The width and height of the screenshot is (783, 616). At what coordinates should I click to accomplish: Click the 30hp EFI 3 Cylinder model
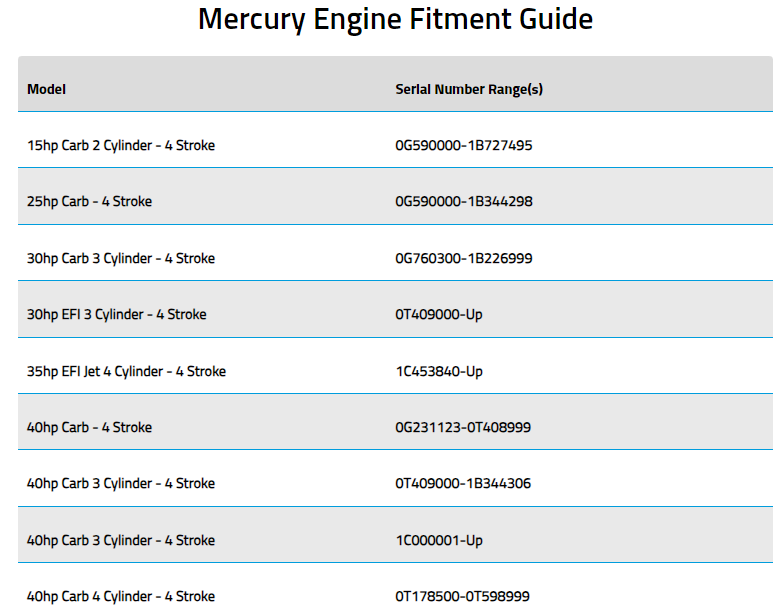116,314
